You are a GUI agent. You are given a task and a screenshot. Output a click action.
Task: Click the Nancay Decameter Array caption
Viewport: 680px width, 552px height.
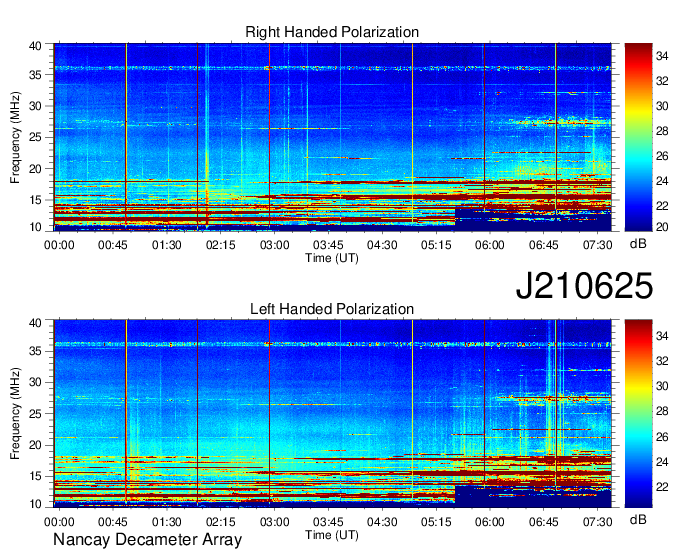tap(147, 540)
